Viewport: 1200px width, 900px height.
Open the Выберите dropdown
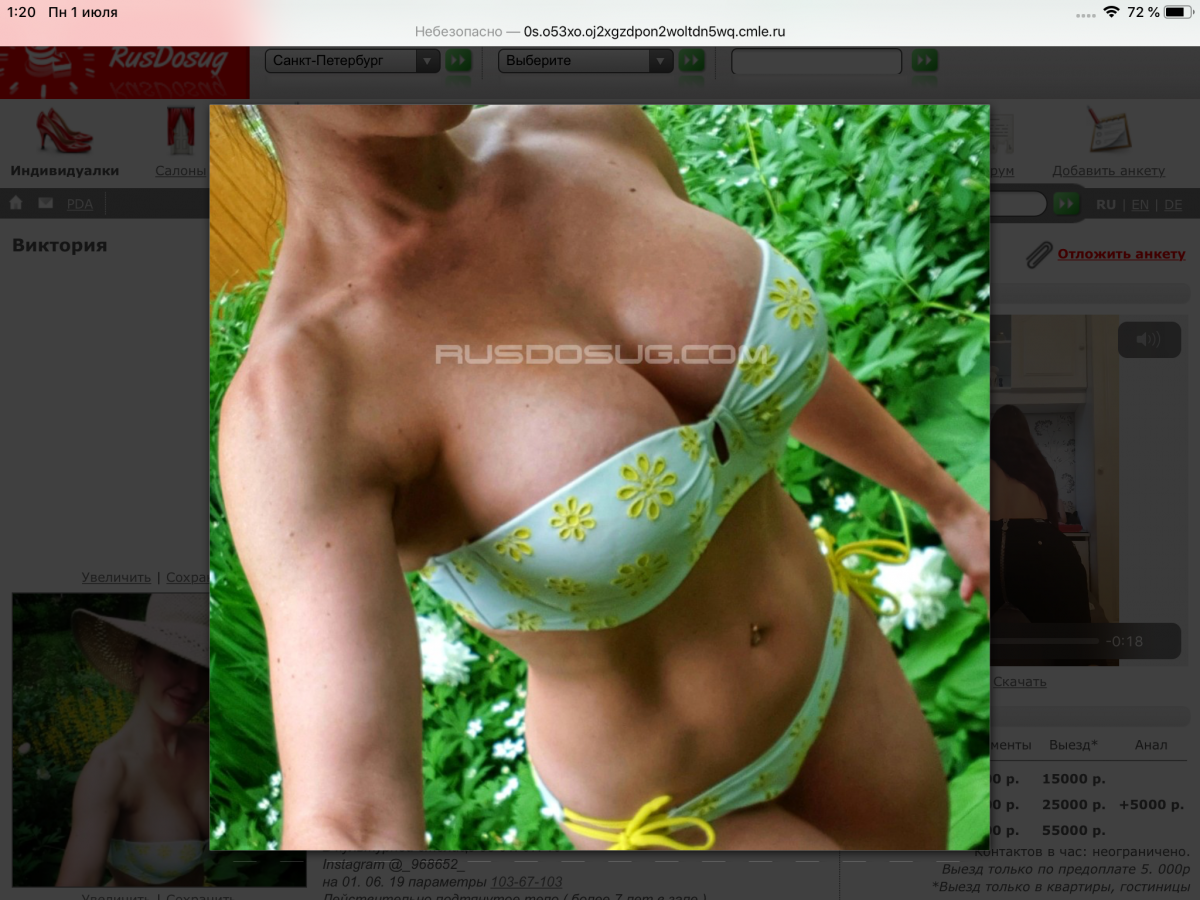click(x=585, y=60)
